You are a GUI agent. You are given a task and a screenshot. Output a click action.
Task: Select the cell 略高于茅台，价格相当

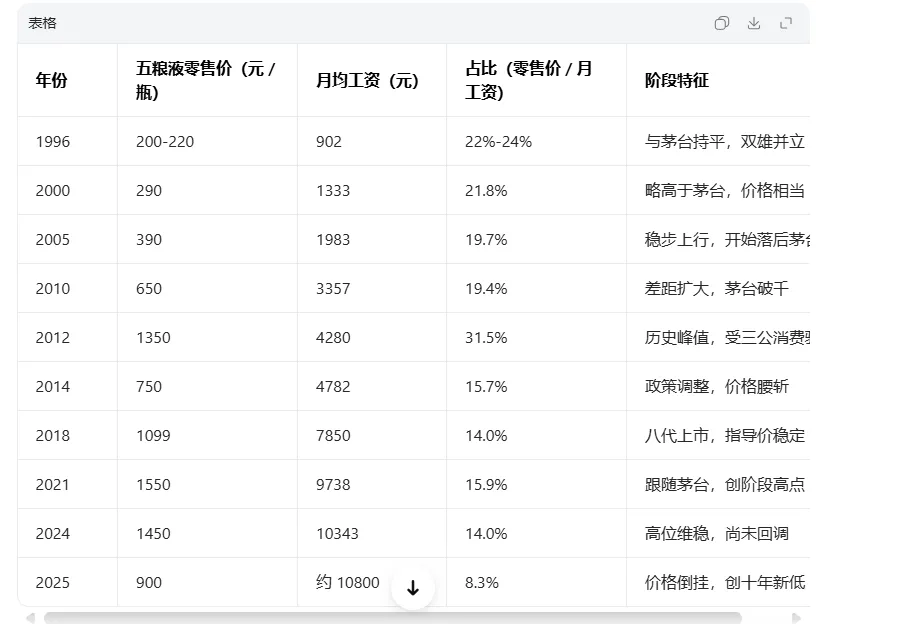pos(718,191)
